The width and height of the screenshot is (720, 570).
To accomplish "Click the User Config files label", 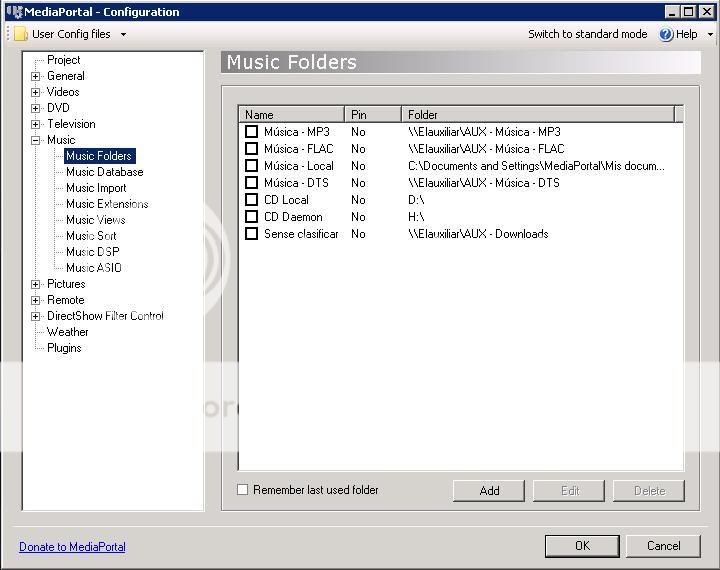I will (x=71, y=34).
